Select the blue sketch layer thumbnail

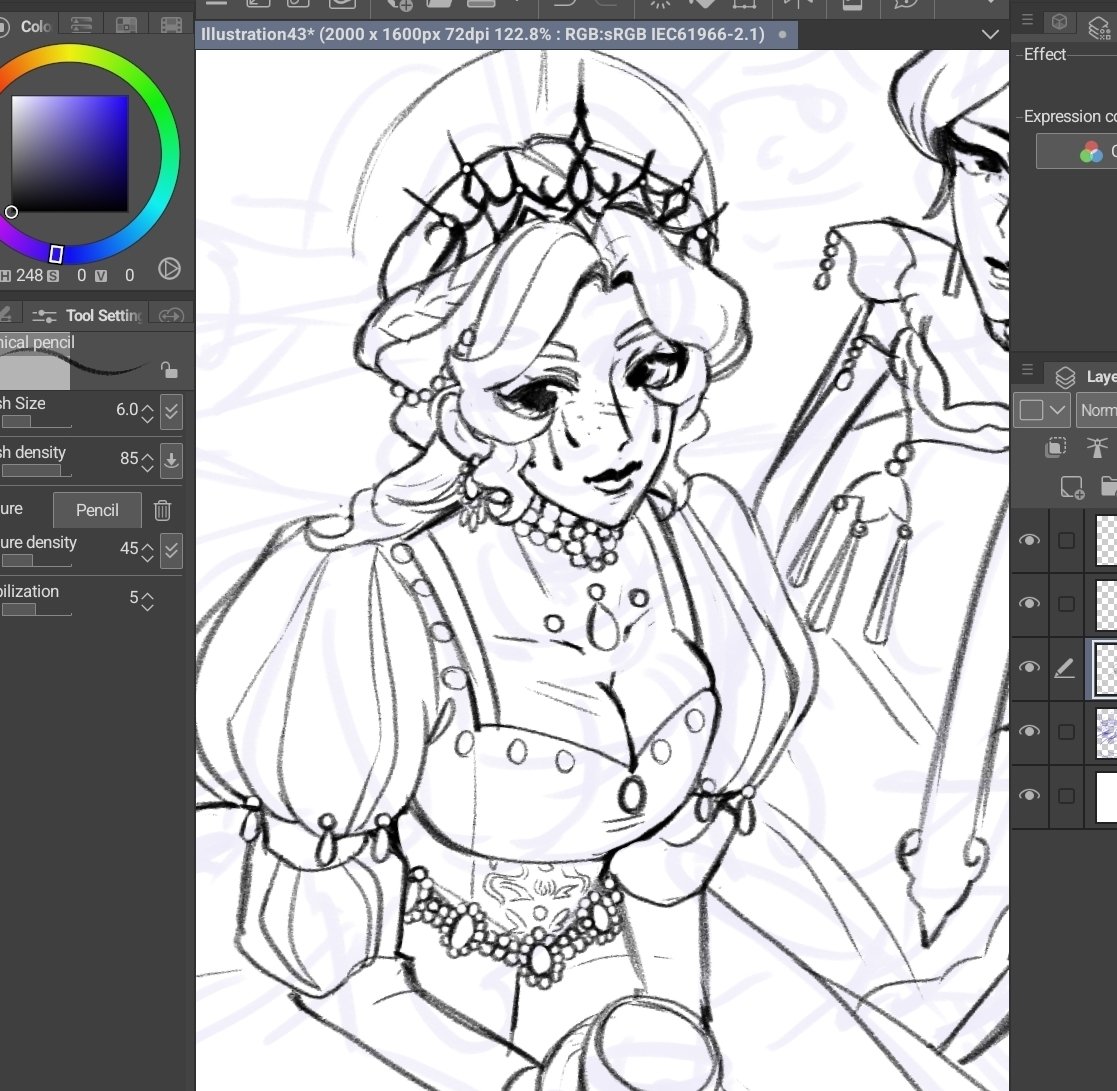(1106, 733)
